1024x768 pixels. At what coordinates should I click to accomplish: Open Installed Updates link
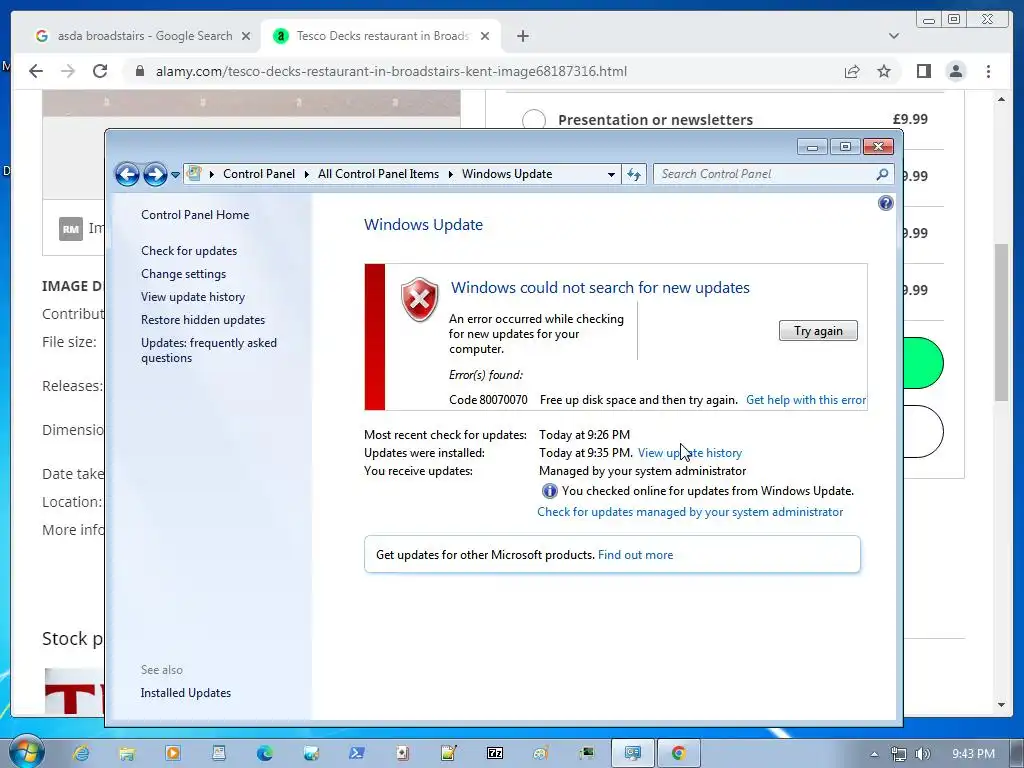185,693
